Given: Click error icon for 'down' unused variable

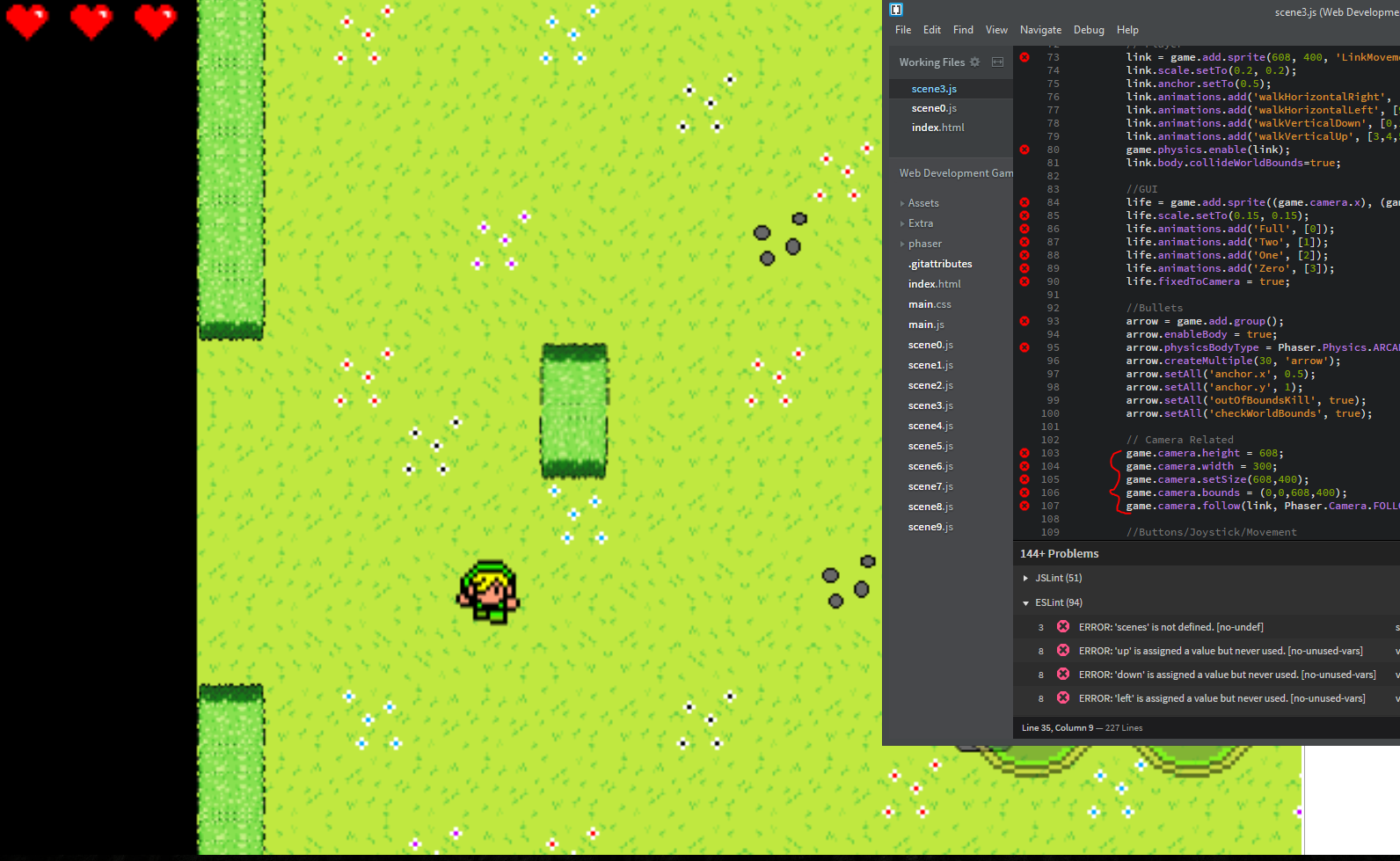Looking at the screenshot, I should coord(1063,674).
